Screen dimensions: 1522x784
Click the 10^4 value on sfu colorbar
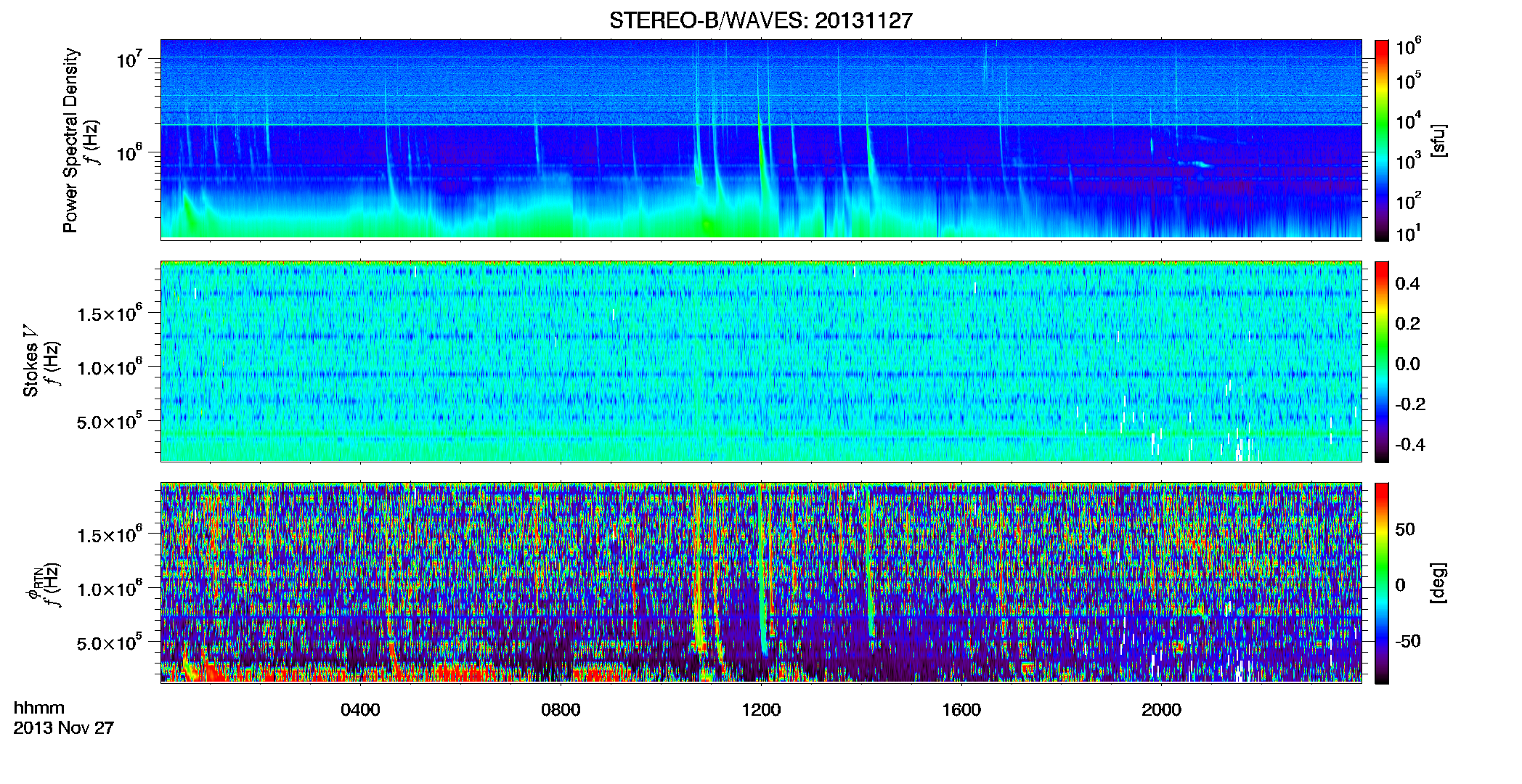[x=1408, y=121]
